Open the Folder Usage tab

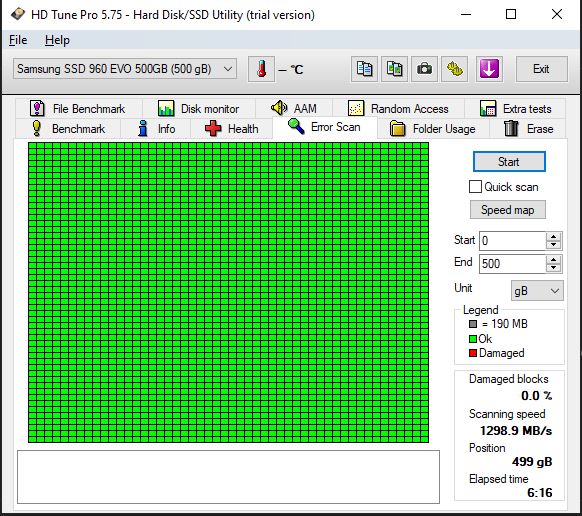click(x=433, y=129)
